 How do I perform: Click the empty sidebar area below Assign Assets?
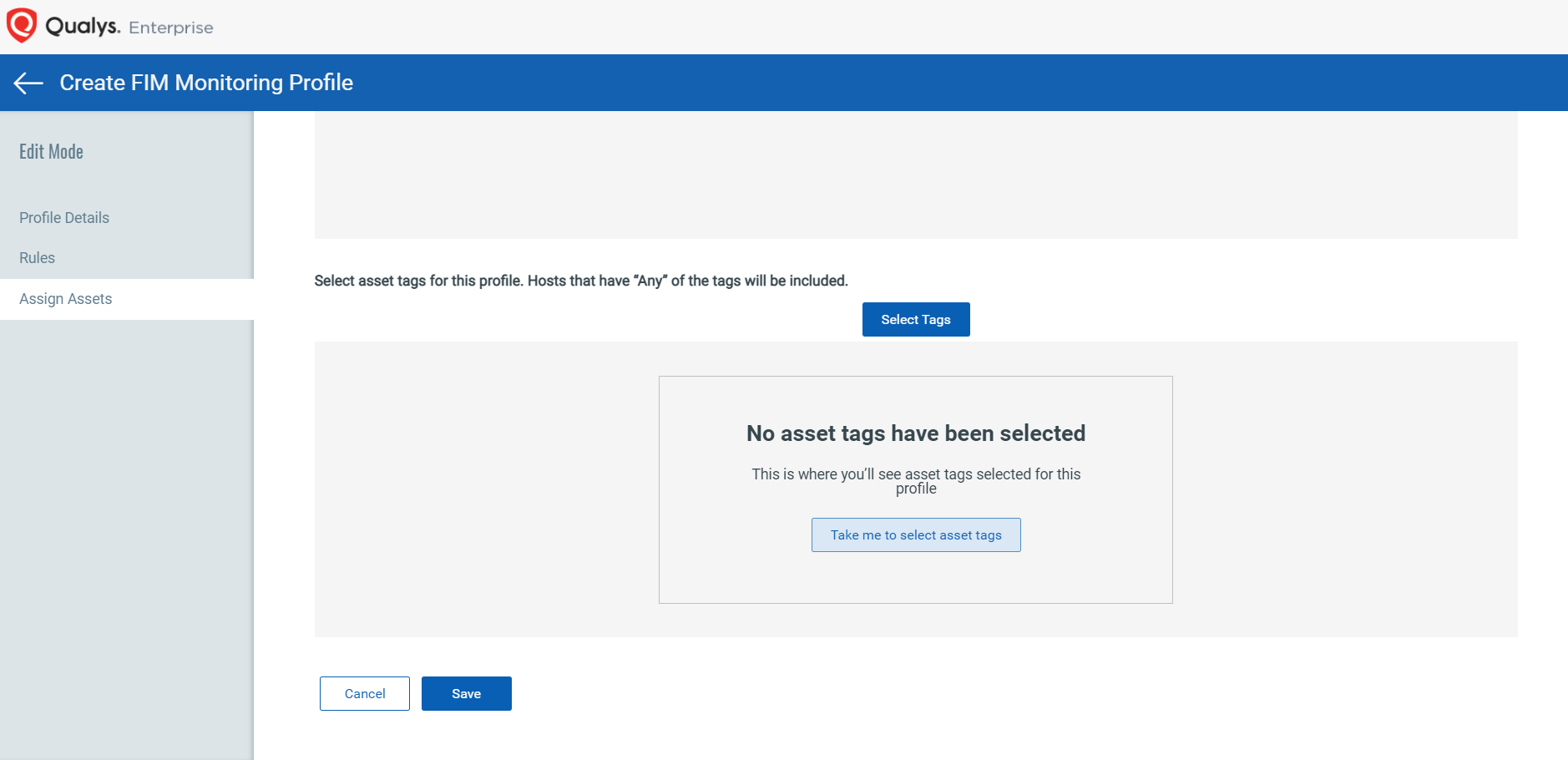[127, 535]
